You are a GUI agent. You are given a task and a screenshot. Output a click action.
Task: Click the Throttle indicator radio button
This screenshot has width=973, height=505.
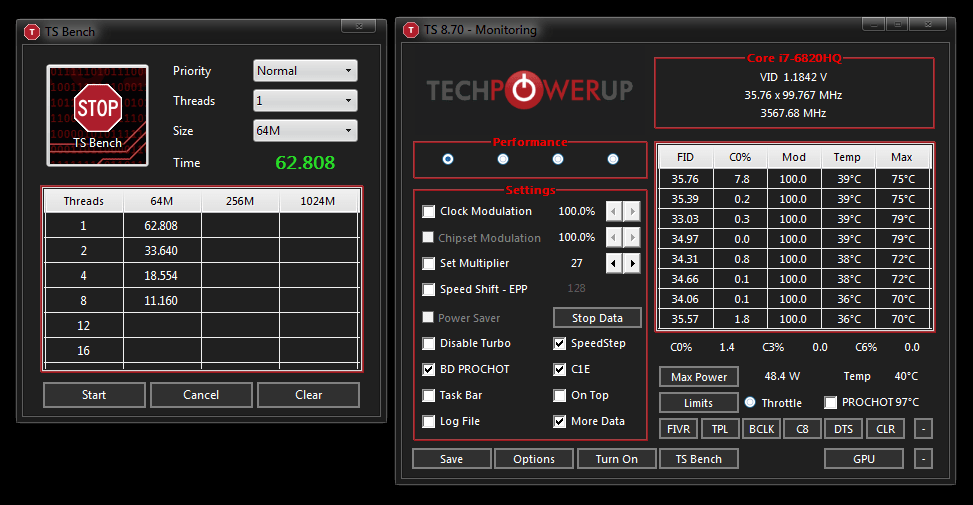tap(750, 402)
